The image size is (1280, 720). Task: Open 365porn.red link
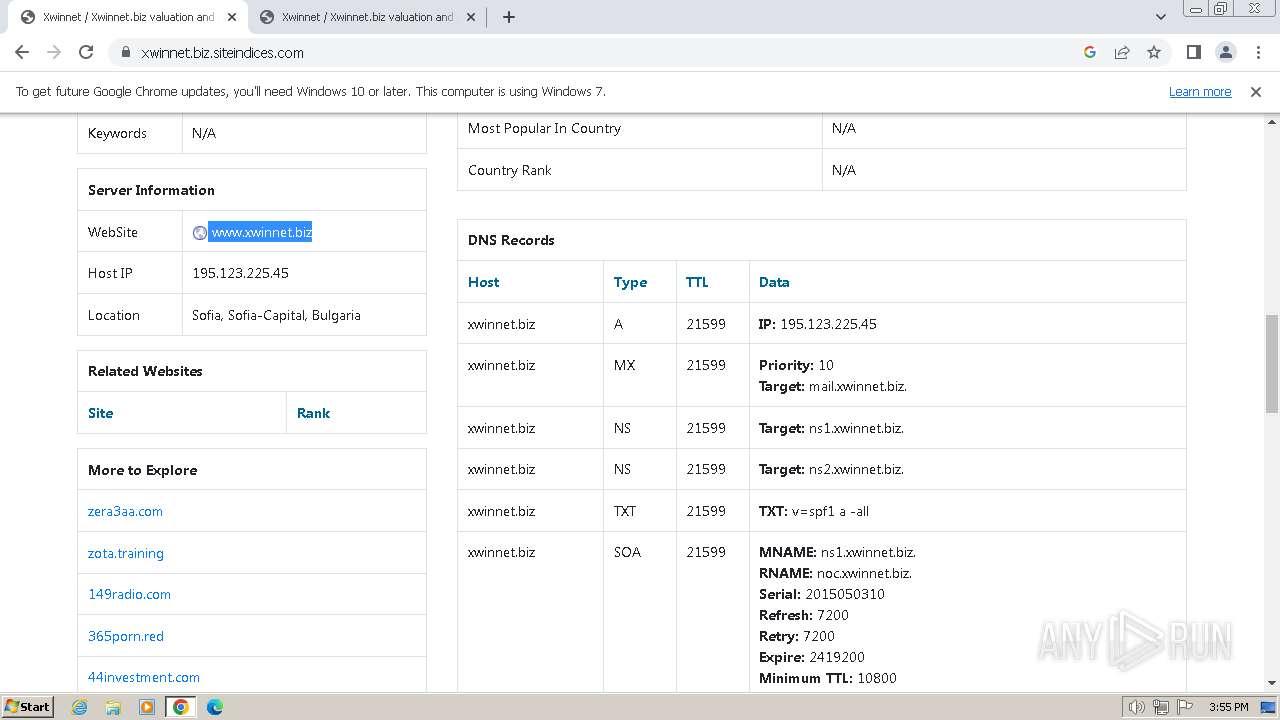tap(126, 636)
